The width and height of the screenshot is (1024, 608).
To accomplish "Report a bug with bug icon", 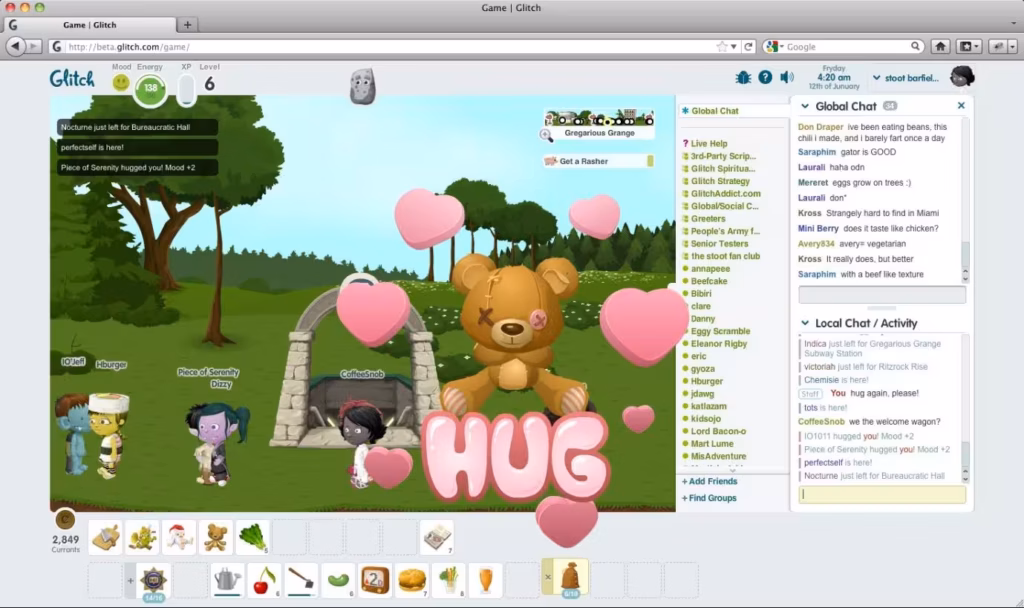I will tap(743, 78).
